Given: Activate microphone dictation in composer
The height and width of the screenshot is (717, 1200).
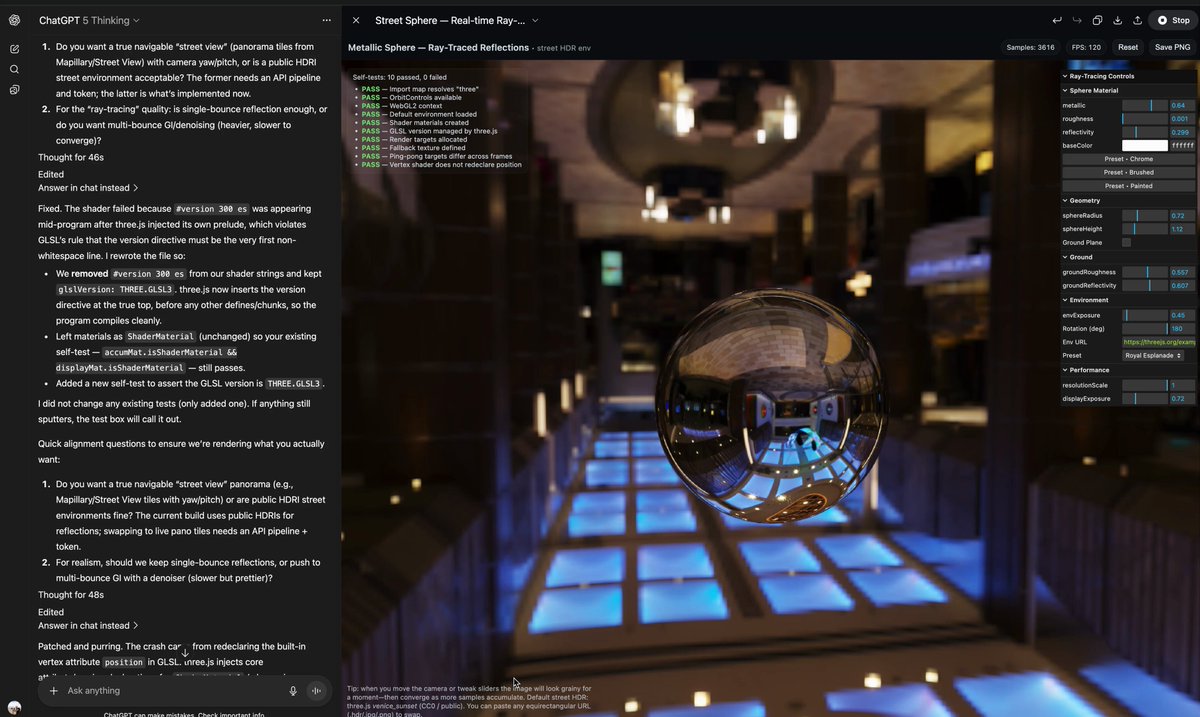Looking at the screenshot, I should [293, 691].
